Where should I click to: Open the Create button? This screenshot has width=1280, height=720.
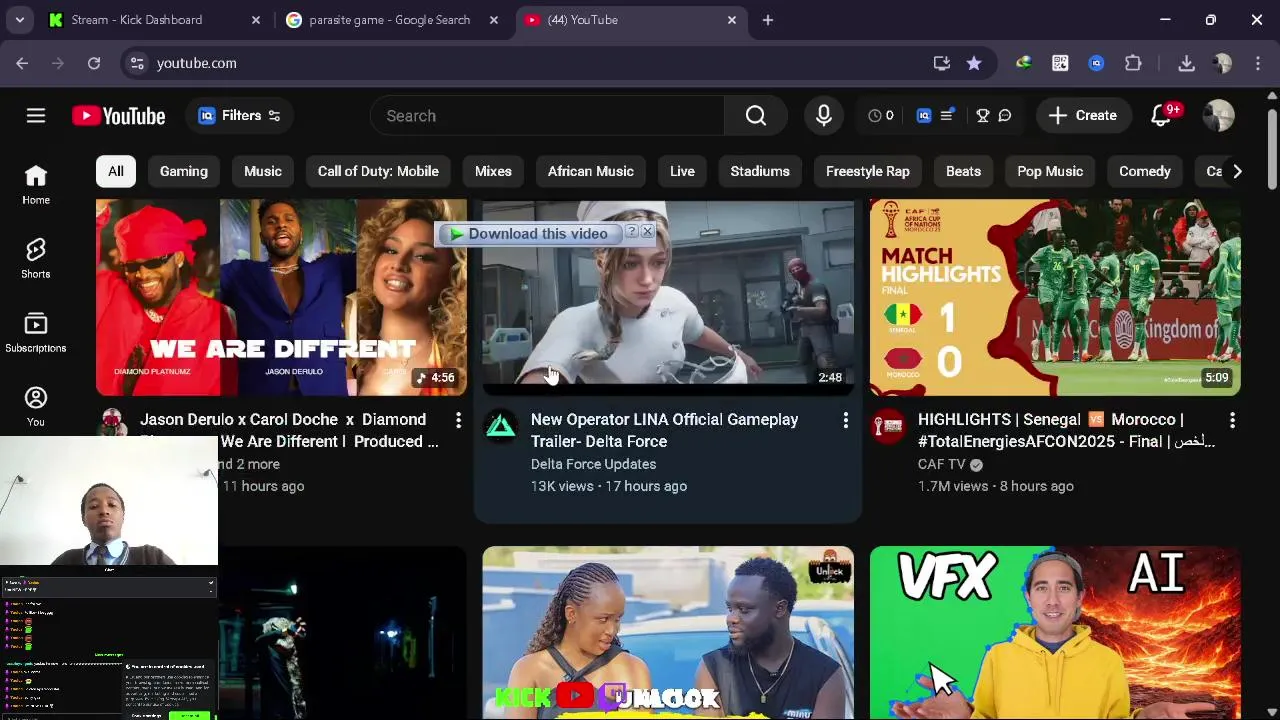click(1083, 116)
